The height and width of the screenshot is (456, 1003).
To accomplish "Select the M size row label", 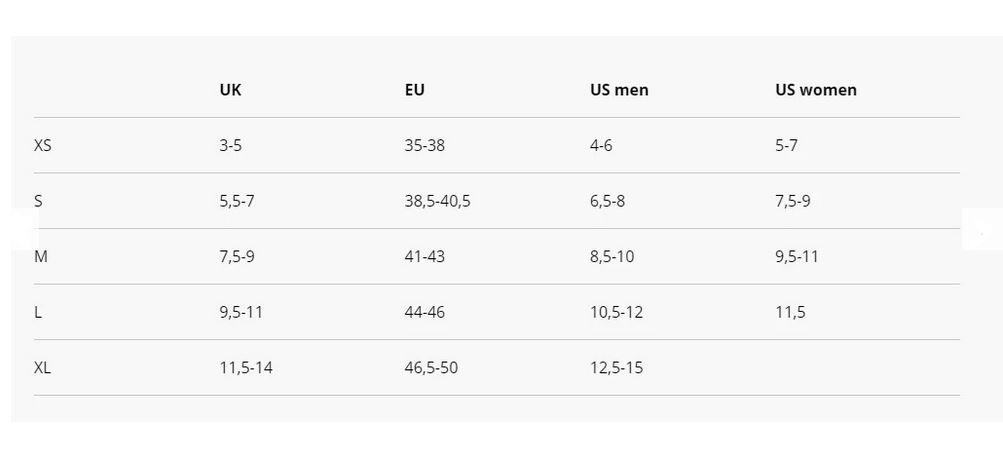I will pyautogui.click(x=41, y=257).
